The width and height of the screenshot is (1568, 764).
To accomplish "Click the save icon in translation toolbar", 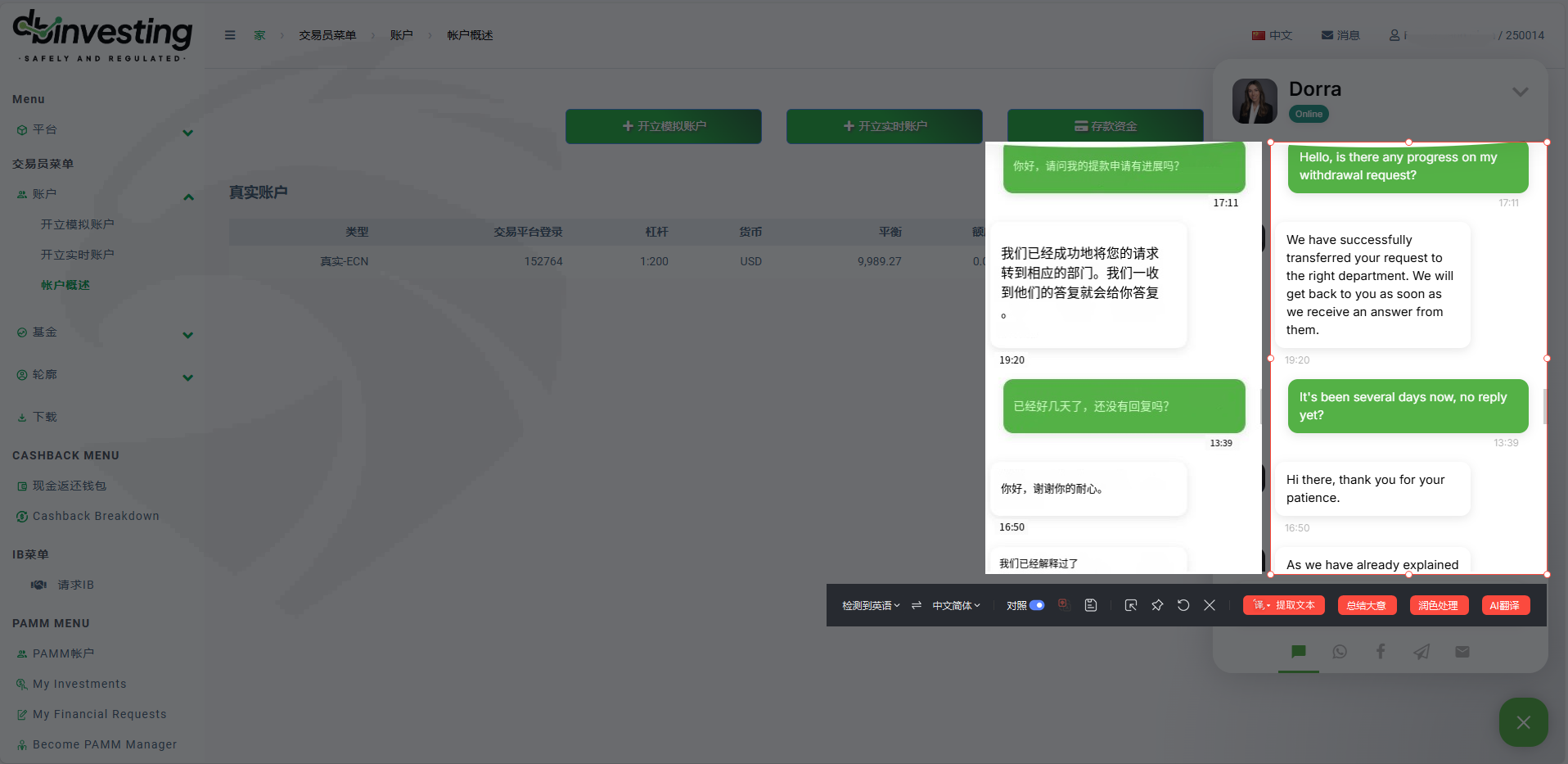I will pyautogui.click(x=1091, y=605).
